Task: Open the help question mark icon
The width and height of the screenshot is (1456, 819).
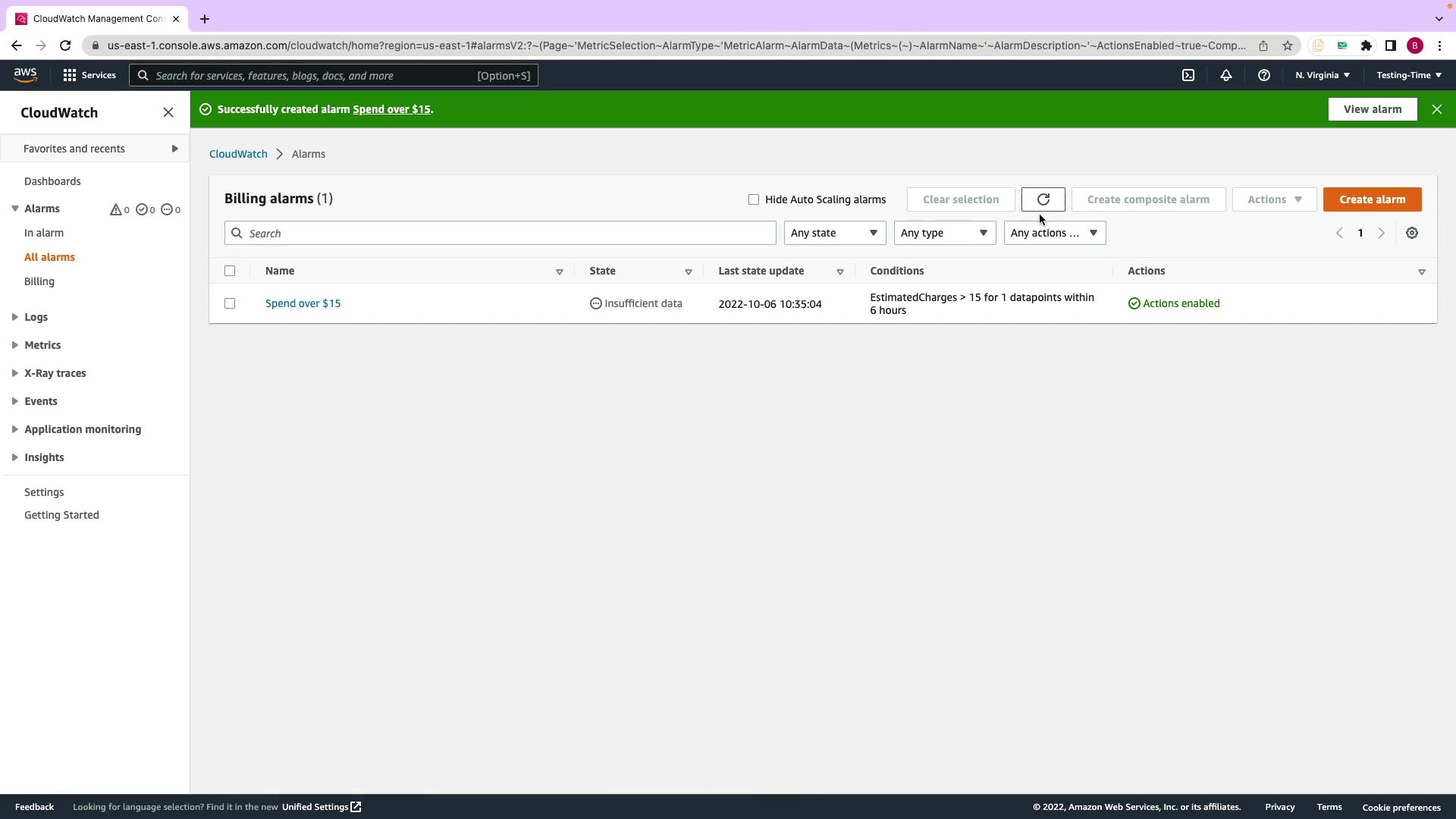Action: 1263,75
